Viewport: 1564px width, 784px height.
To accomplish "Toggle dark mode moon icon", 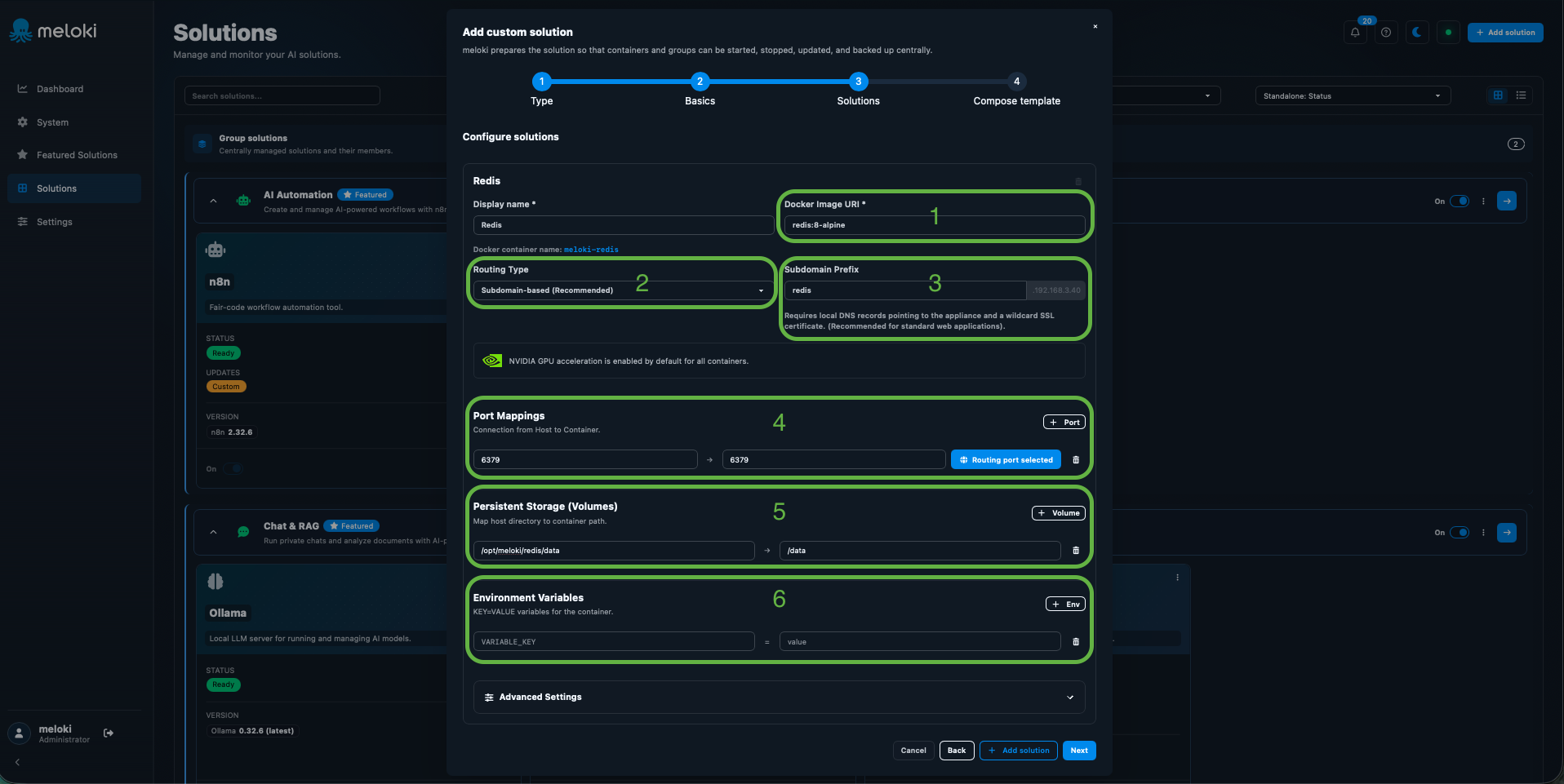I will click(x=1417, y=33).
